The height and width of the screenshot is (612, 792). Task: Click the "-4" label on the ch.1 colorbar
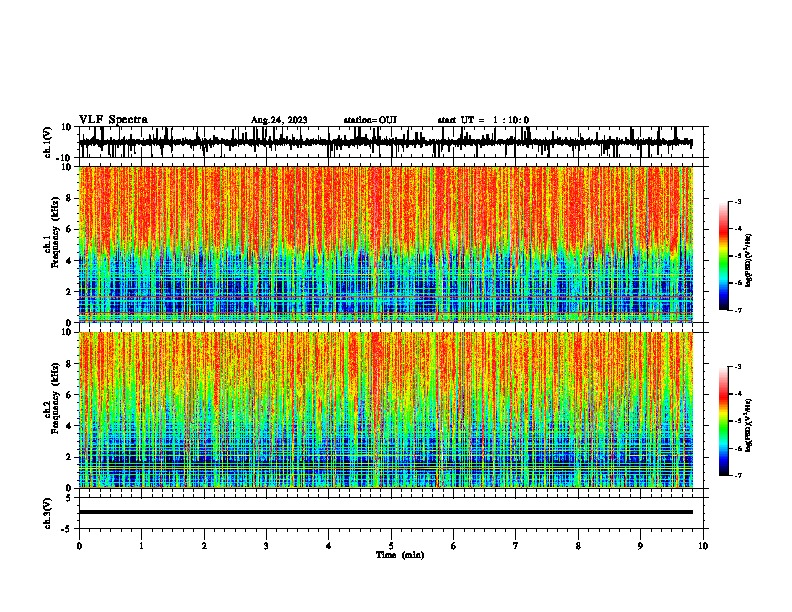738,229
